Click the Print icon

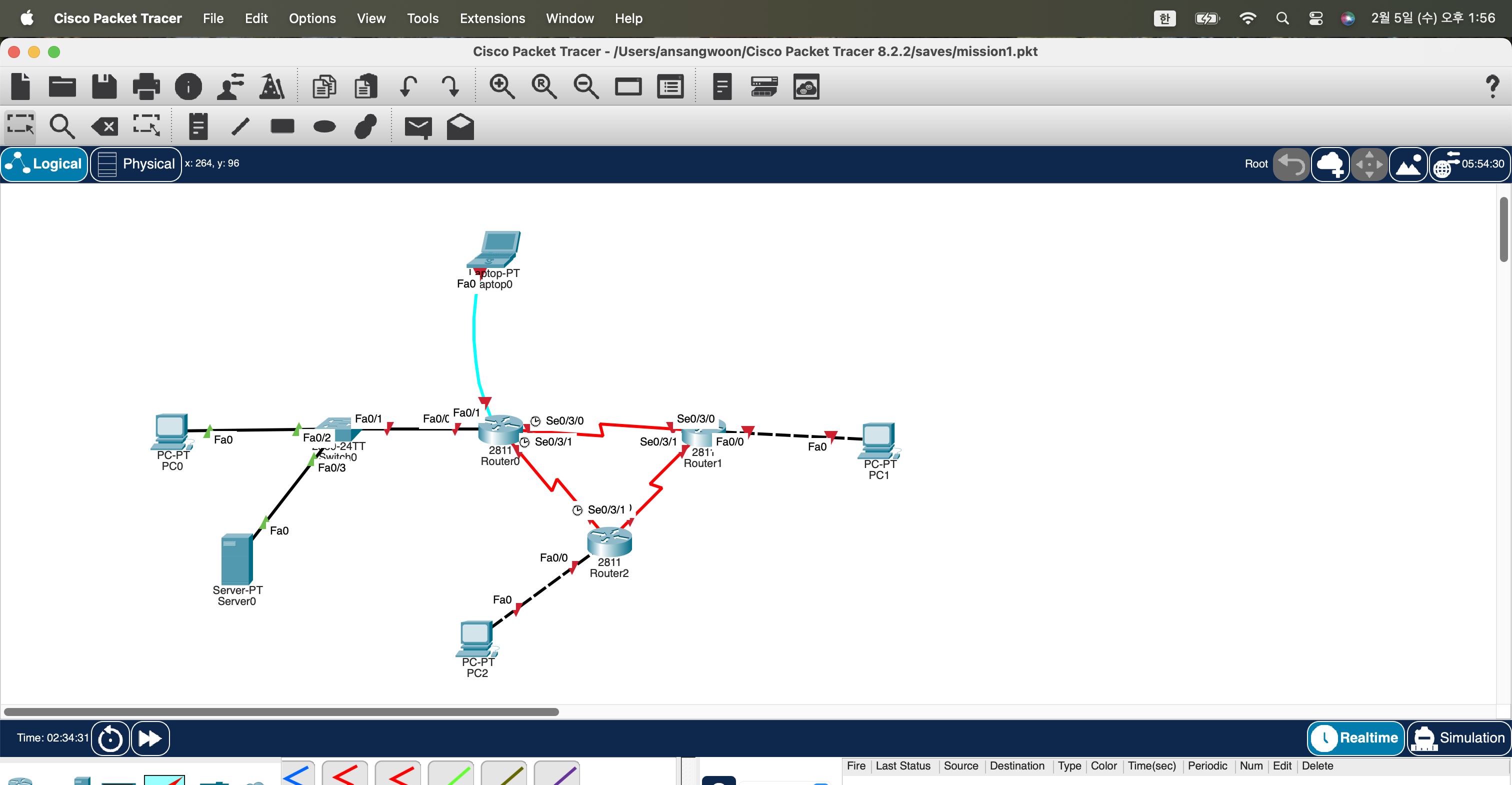point(146,87)
